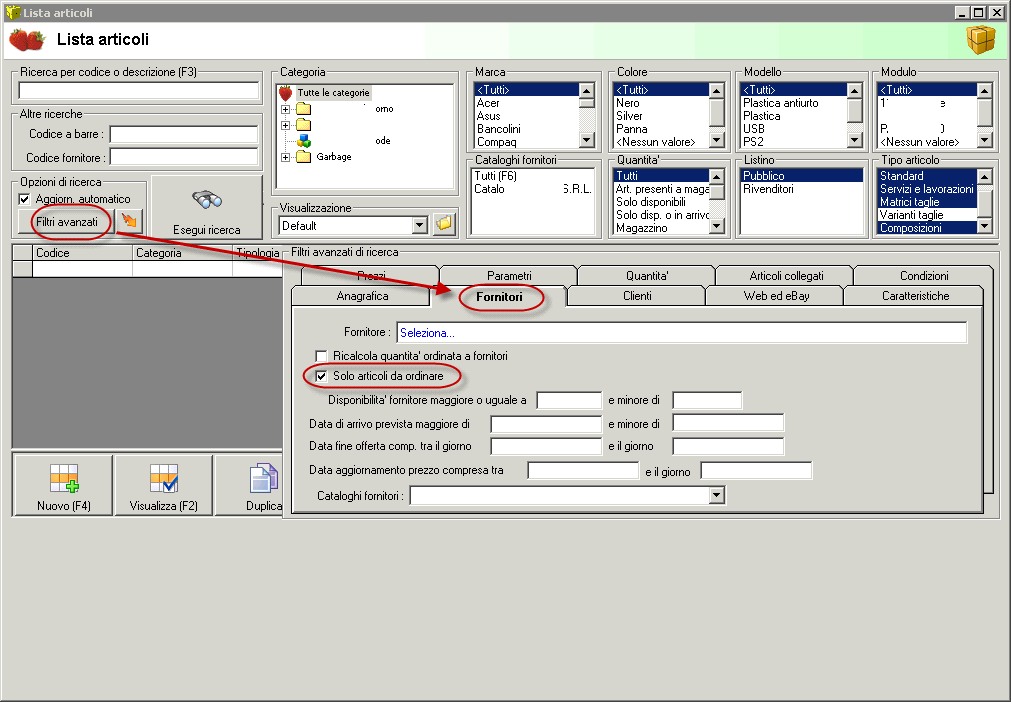Switch to the Parametri tab
The image size is (1011, 702).
509,276
